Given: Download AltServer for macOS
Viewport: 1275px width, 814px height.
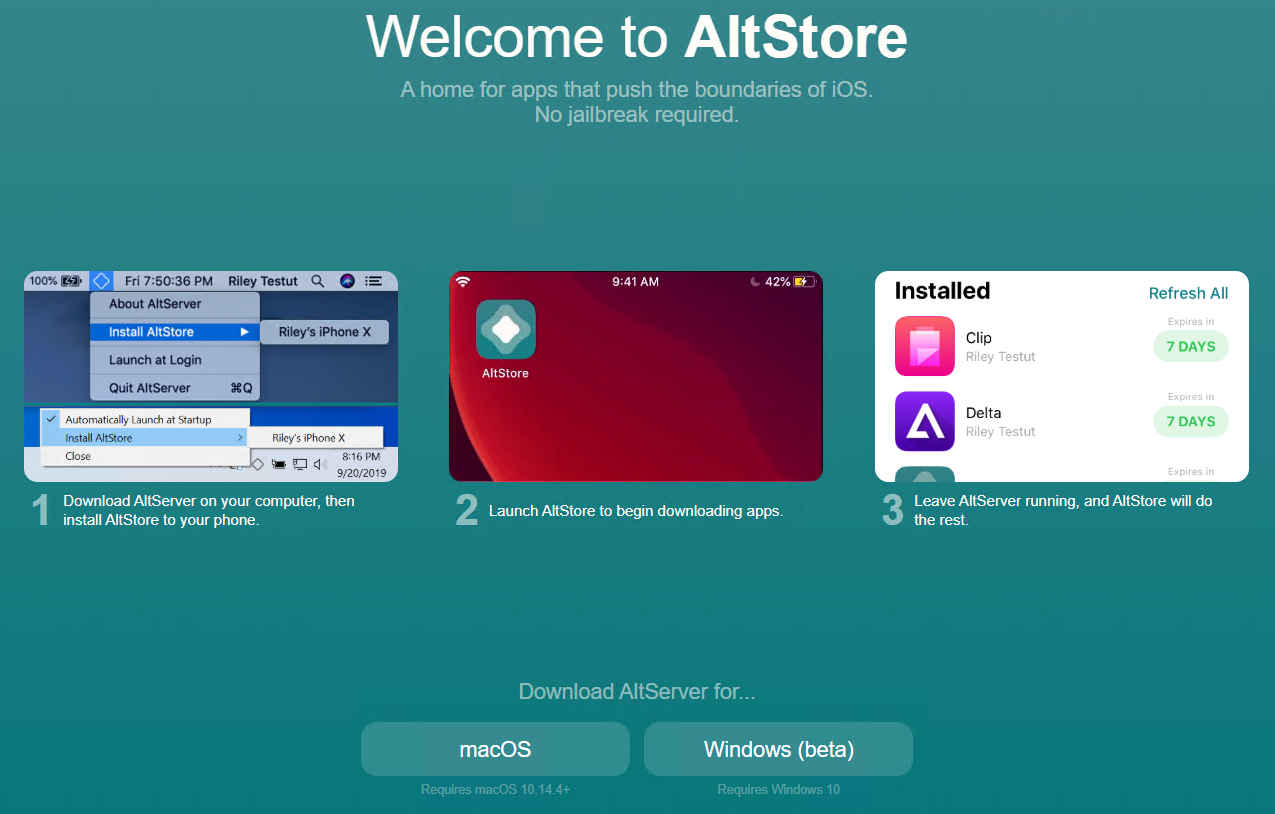Looking at the screenshot, I should (x=495, y=749).
